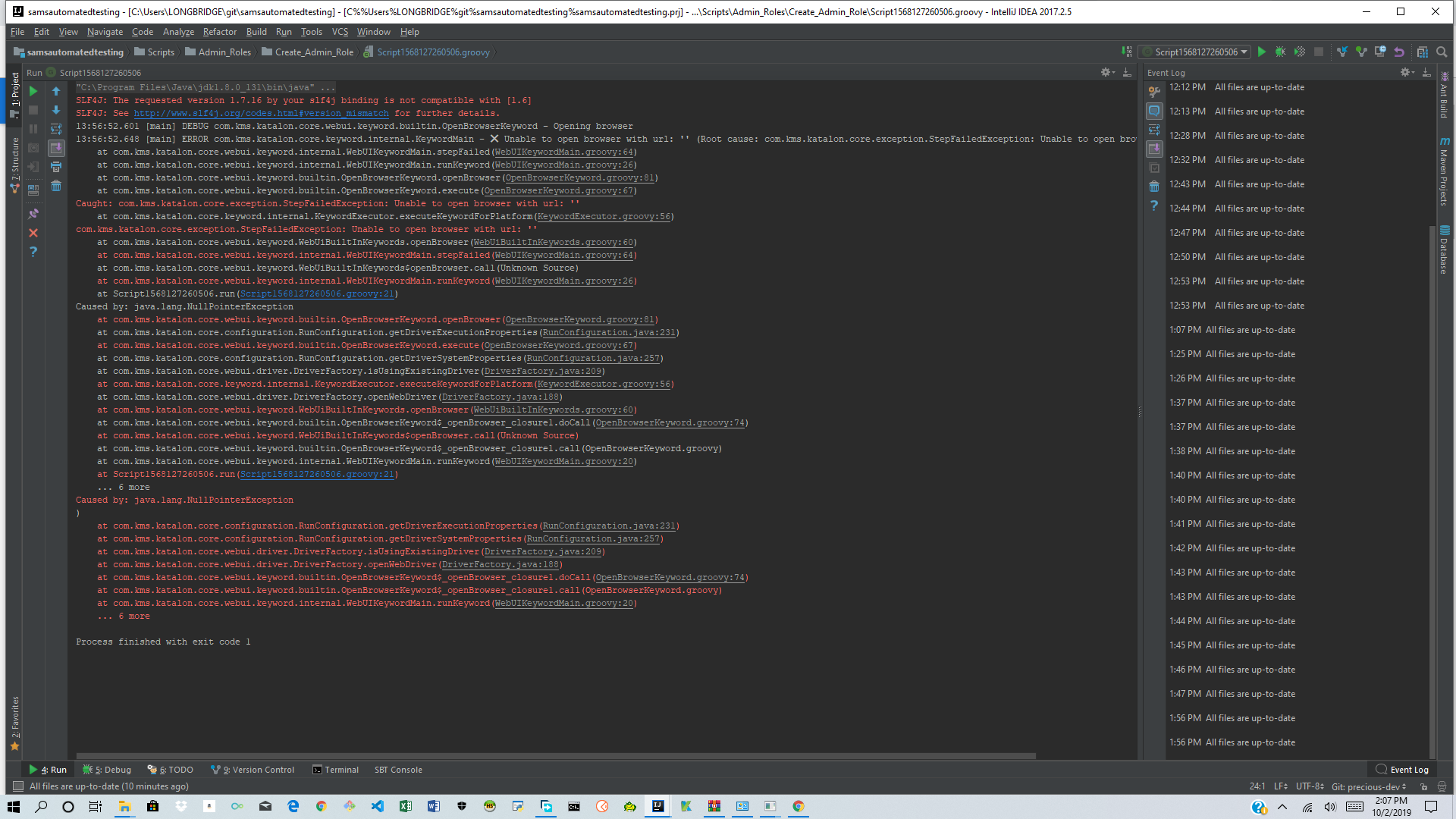Open Search Everywhere with the magnifier icon
1456x819 pixels.
click(1442, 52)
